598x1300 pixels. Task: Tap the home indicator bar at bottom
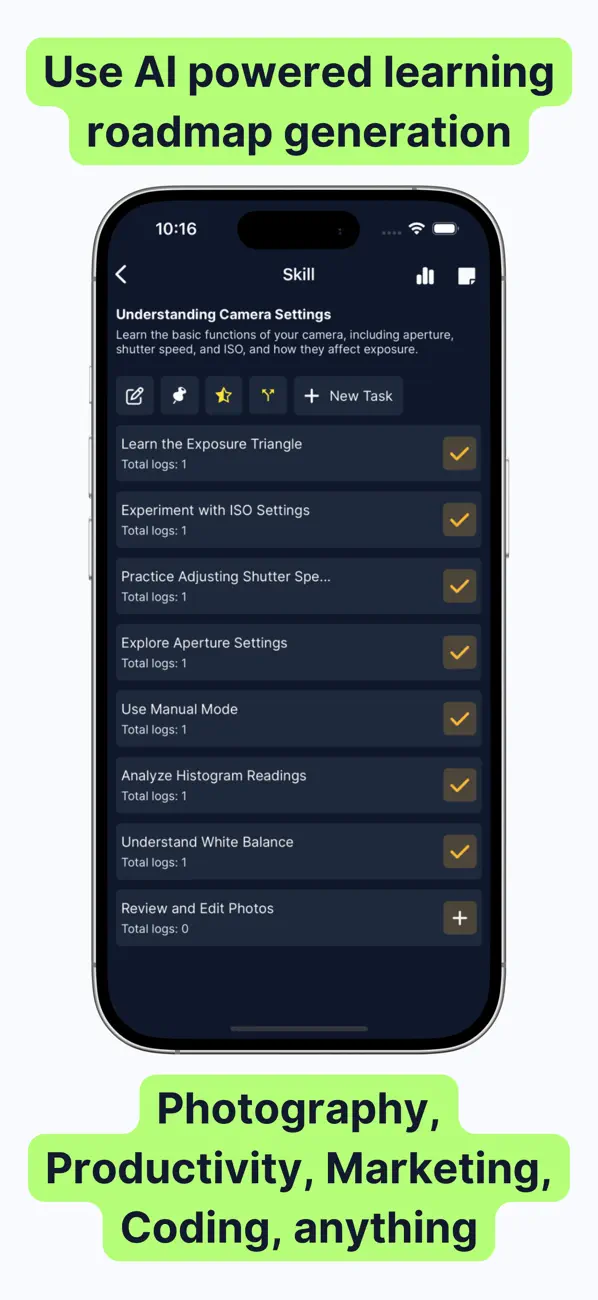(x=299, y=1028)
